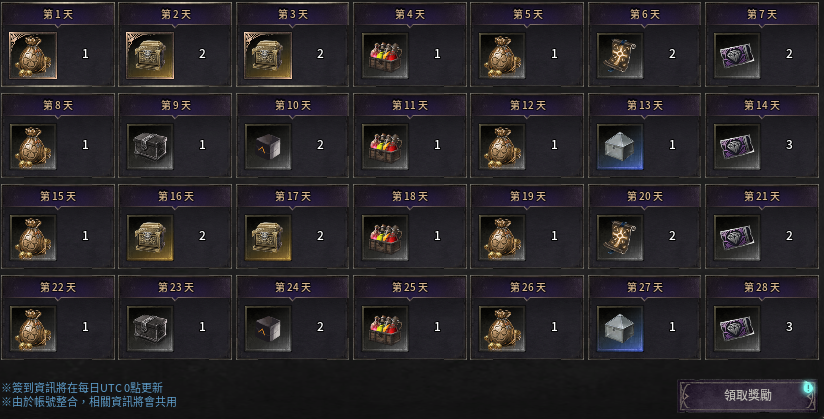The height and width of the screenshot is (419, 824).
Task: Click the silver pyramid box on 第27天
Action: (x=620, y=328)
